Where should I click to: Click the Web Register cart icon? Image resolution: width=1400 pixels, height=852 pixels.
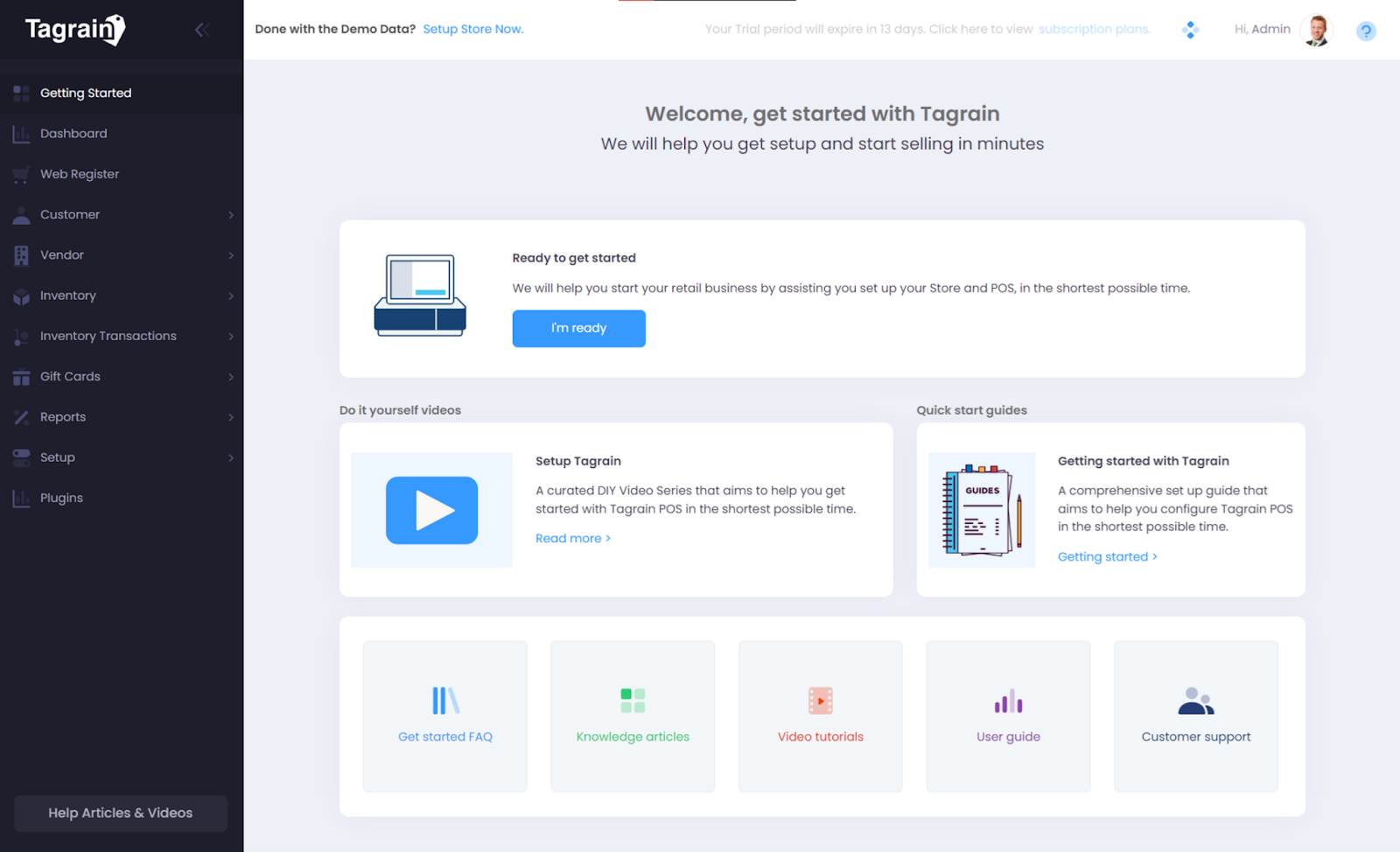pyautogui.click(x=21, y=174)
